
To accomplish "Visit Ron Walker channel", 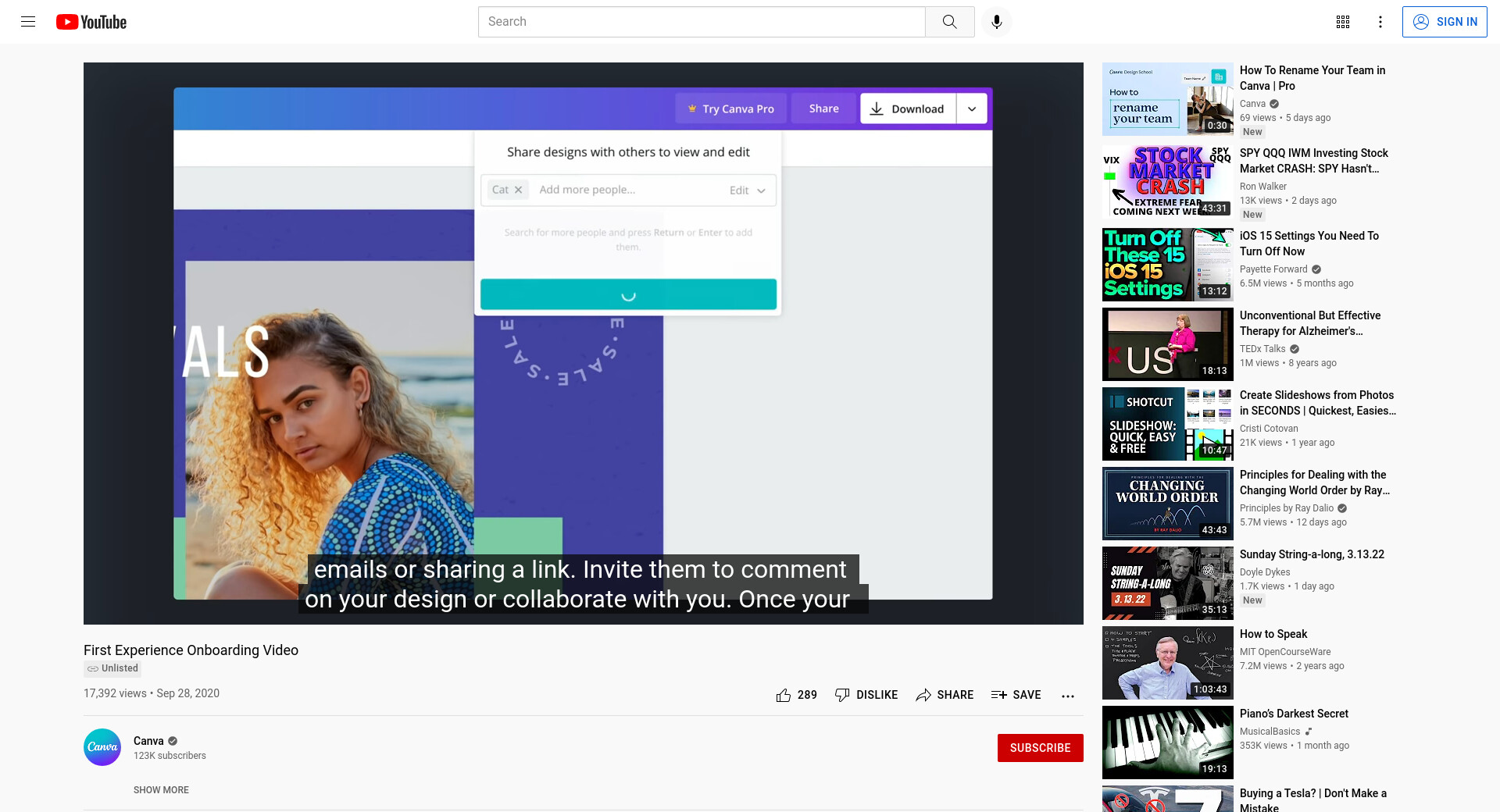I will pos(1262,187).
